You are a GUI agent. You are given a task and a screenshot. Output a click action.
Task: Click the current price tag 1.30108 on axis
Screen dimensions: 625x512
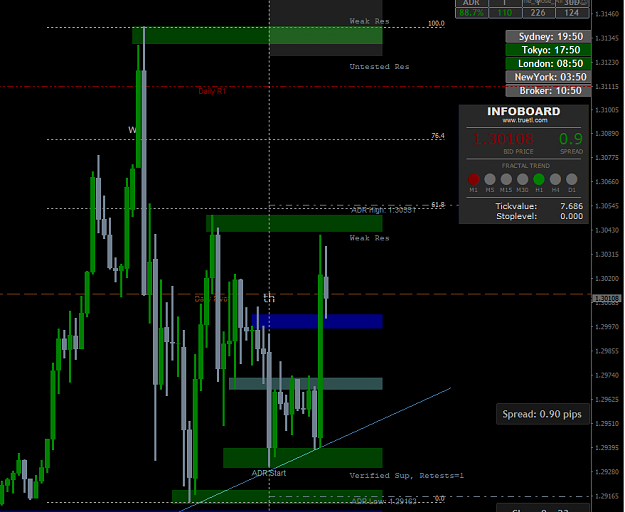click(x=607, y=298)
